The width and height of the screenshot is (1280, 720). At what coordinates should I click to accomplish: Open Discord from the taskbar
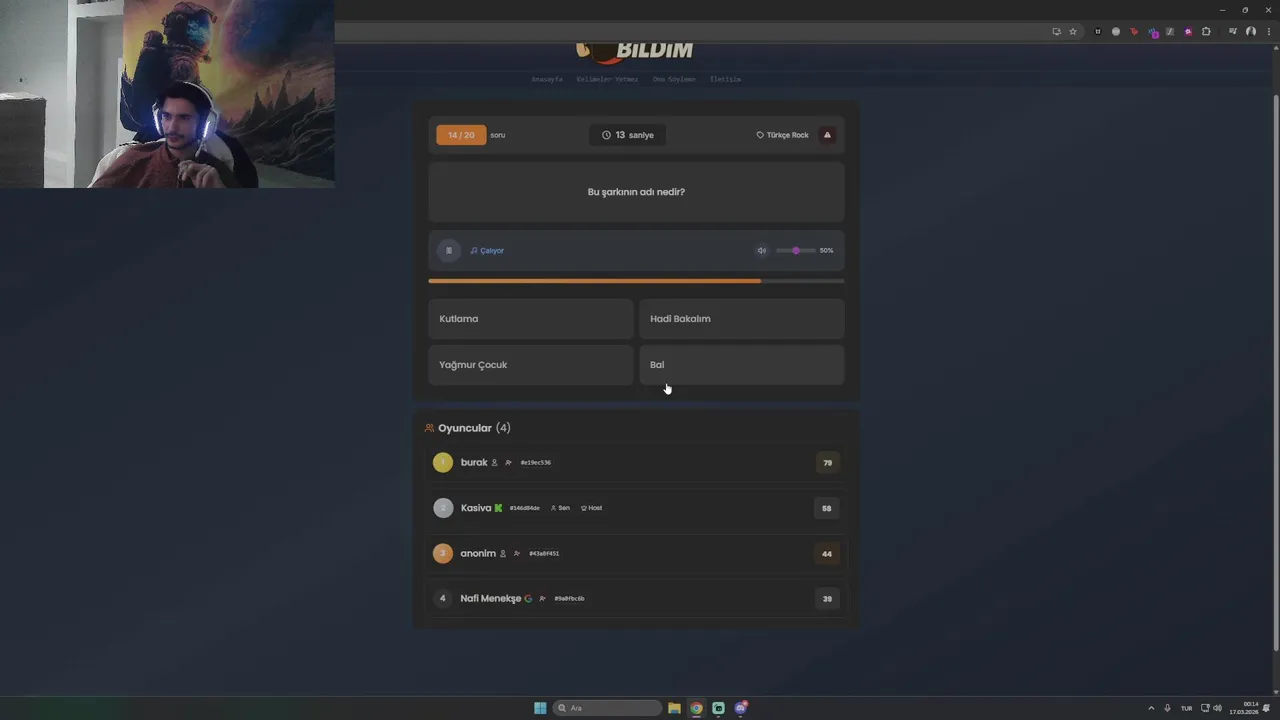(741, 708)
